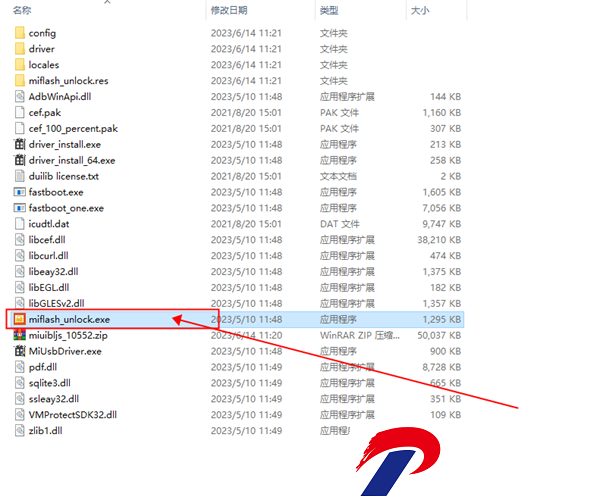Viewport: 600px width, 503px height.
Task: Select the libGLESv2.dll file name
Action: (x=56, y=303)
